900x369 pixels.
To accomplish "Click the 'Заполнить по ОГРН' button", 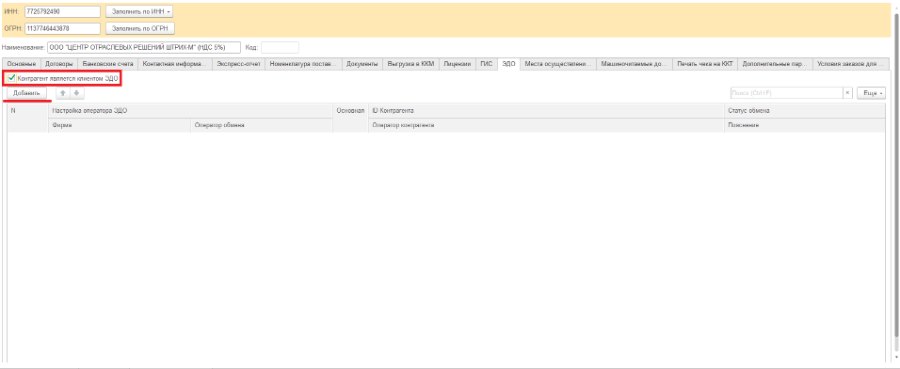I will (x=140, y=28).
